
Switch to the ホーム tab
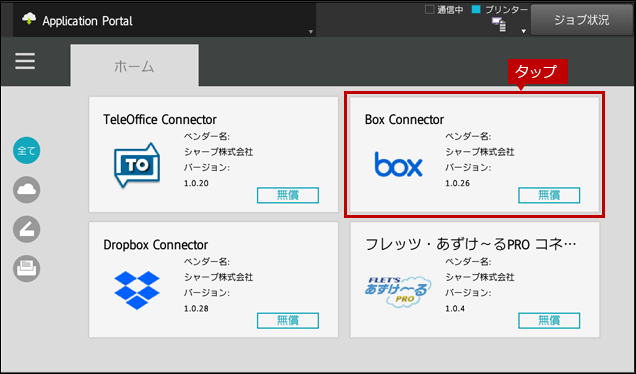pos(134,66)
